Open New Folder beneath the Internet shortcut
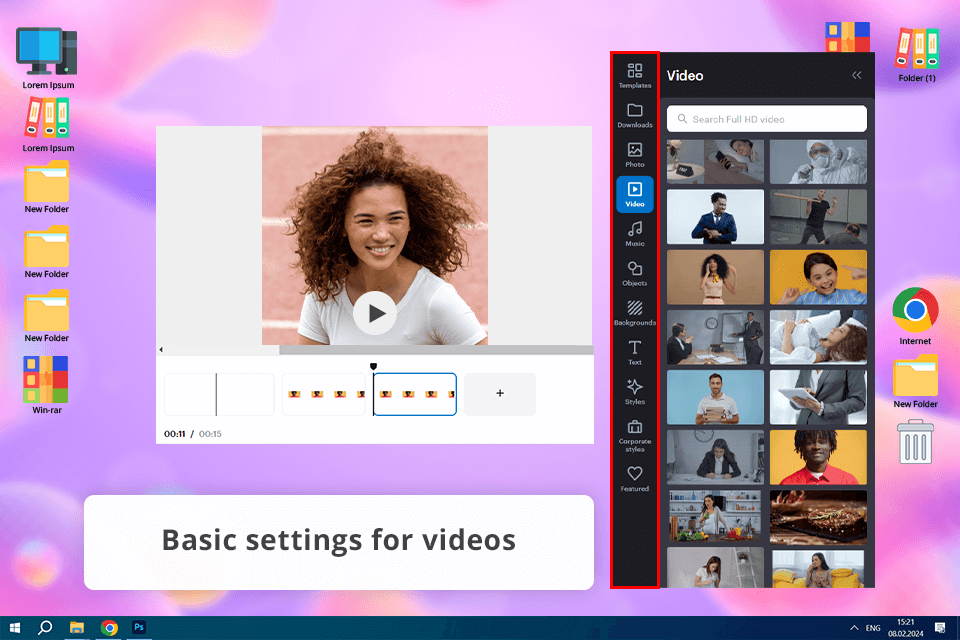960x640 pixels. click(x=915, y=382)
